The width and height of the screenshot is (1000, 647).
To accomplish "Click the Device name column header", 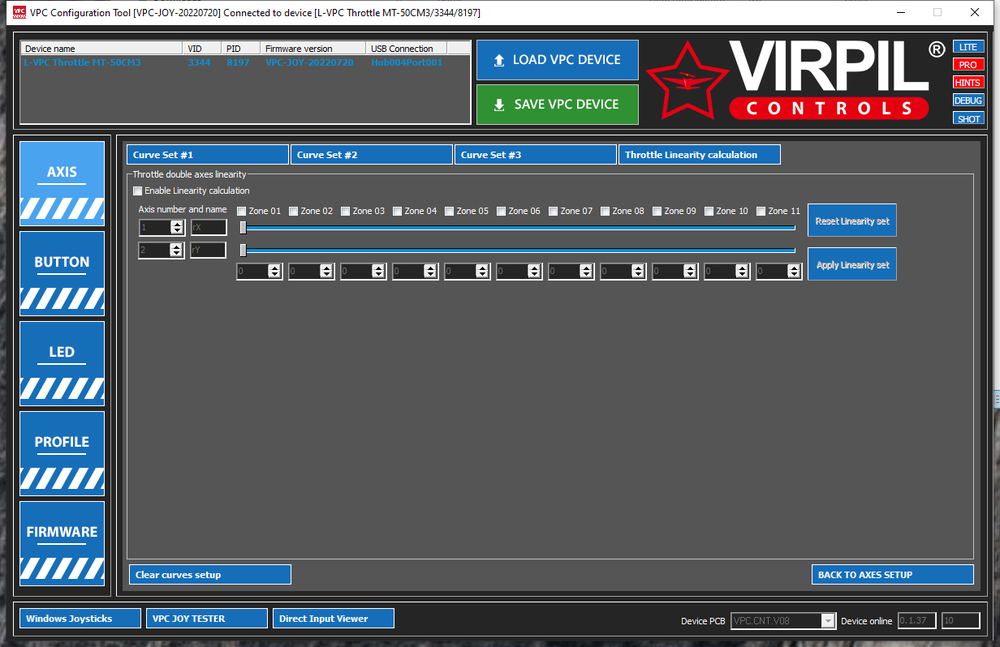I will click(101, 48).
